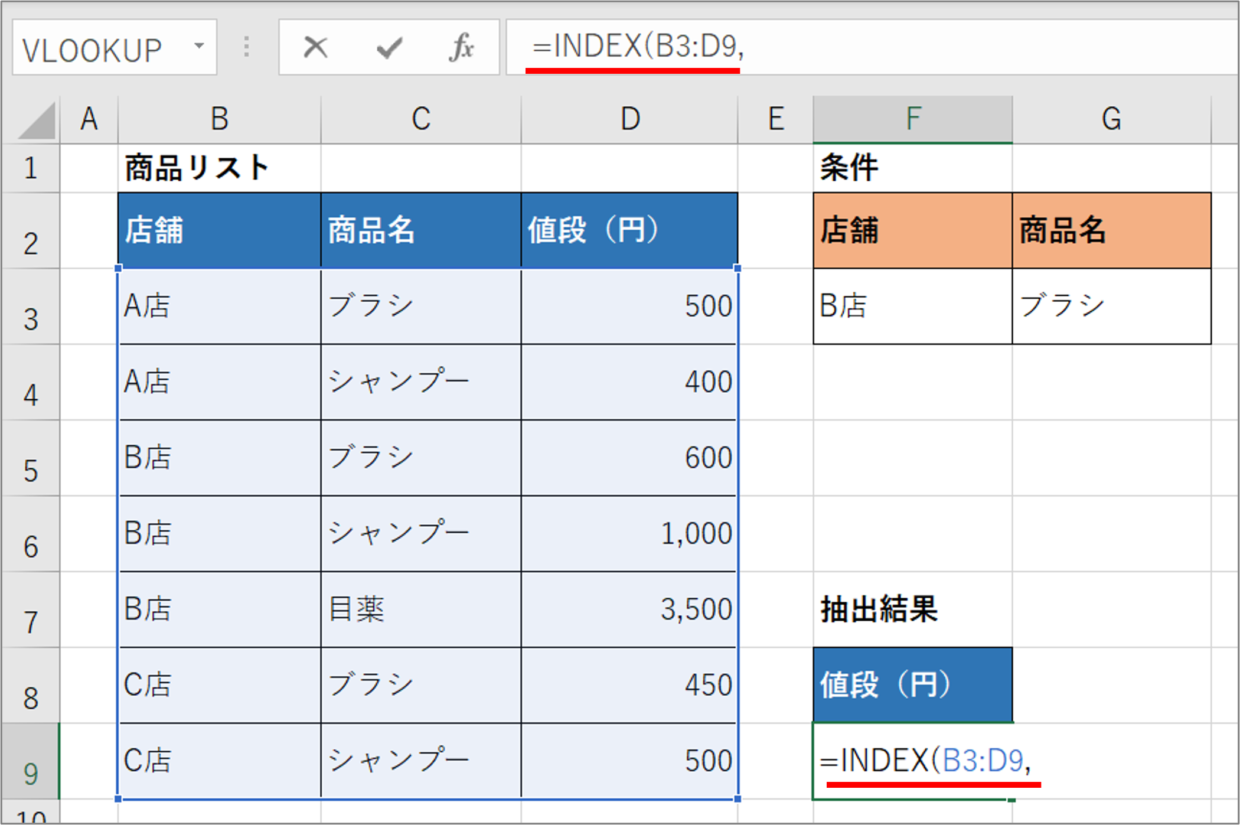Viewport: 1240px width, 825px height.
Task: Click cell G3 containing ブラシ
Action: pyautogui.click(x=1111, y=306)
